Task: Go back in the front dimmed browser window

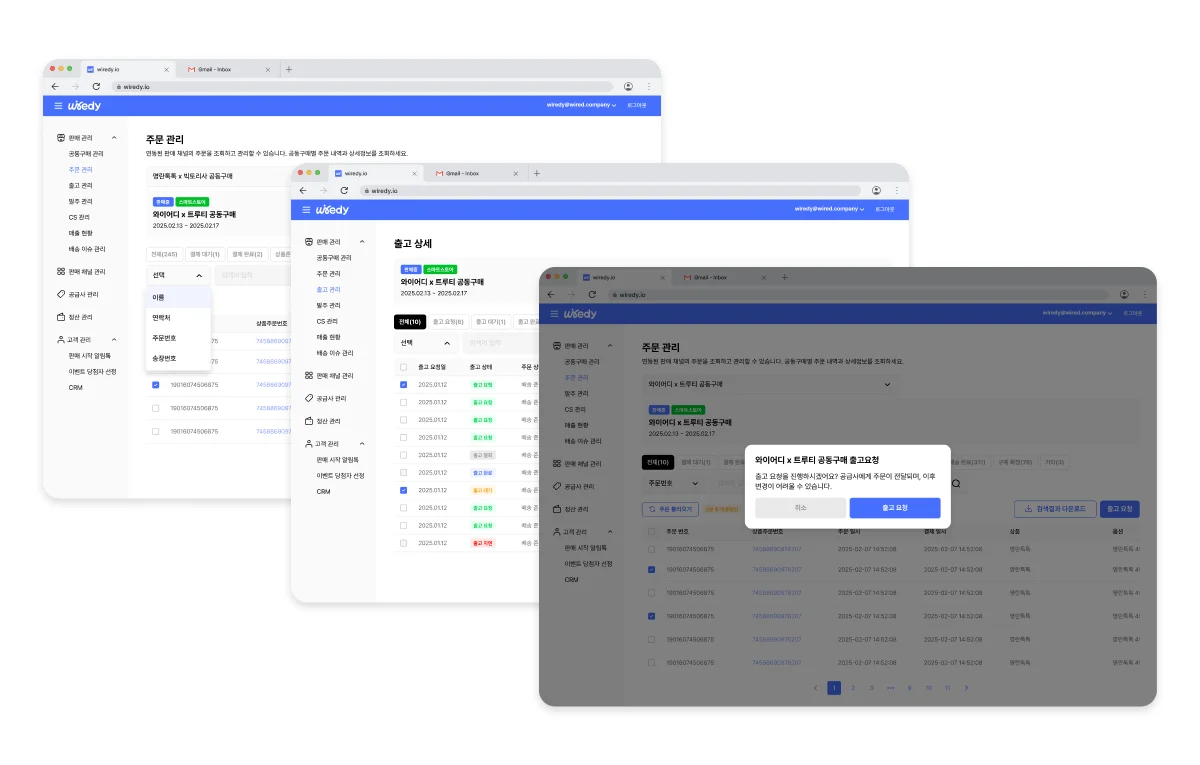Action: [551, 294]
